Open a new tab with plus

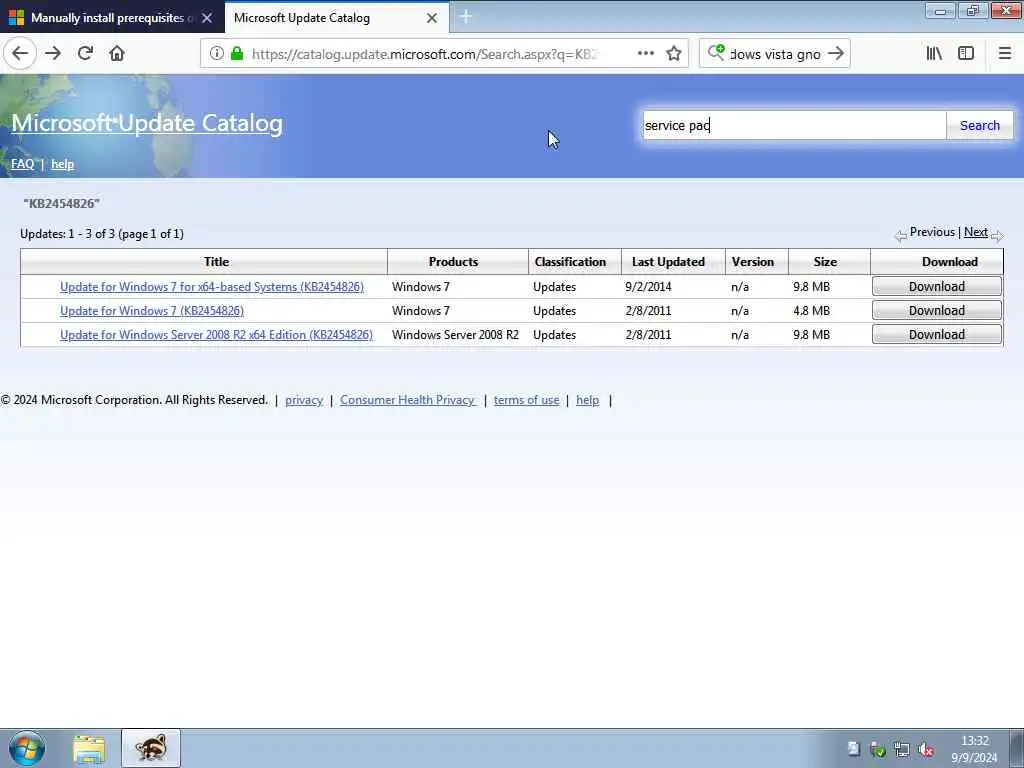click(x=466, y=17)
